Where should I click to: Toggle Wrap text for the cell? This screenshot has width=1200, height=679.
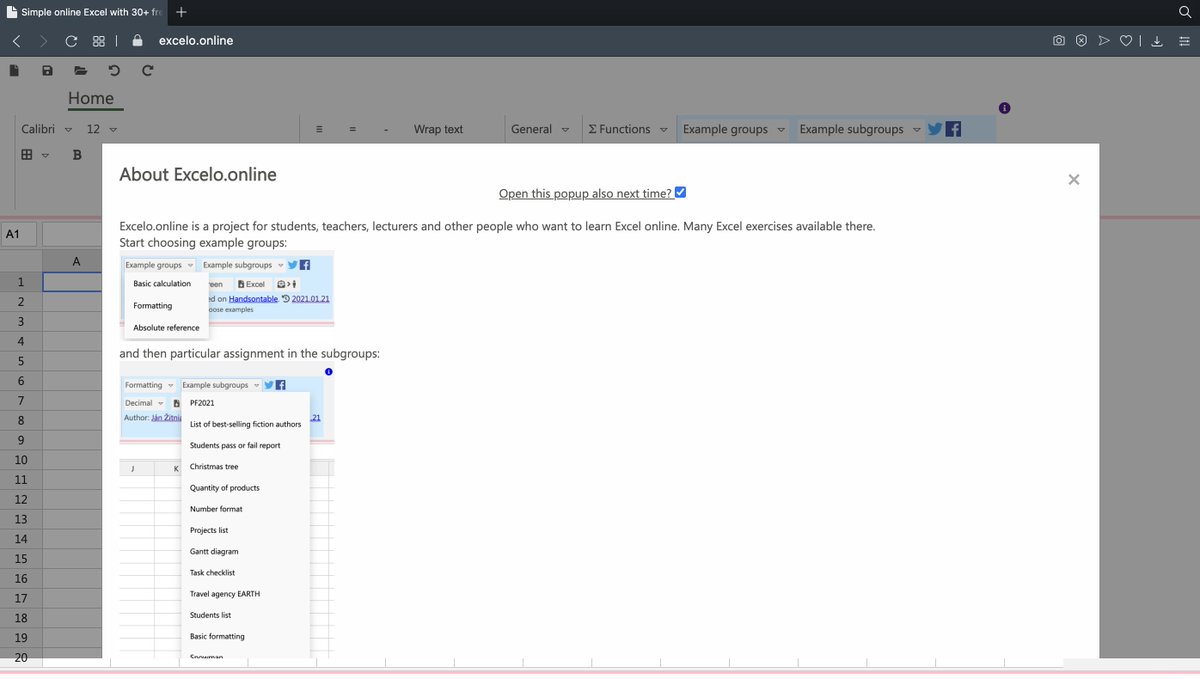(438, 129)
